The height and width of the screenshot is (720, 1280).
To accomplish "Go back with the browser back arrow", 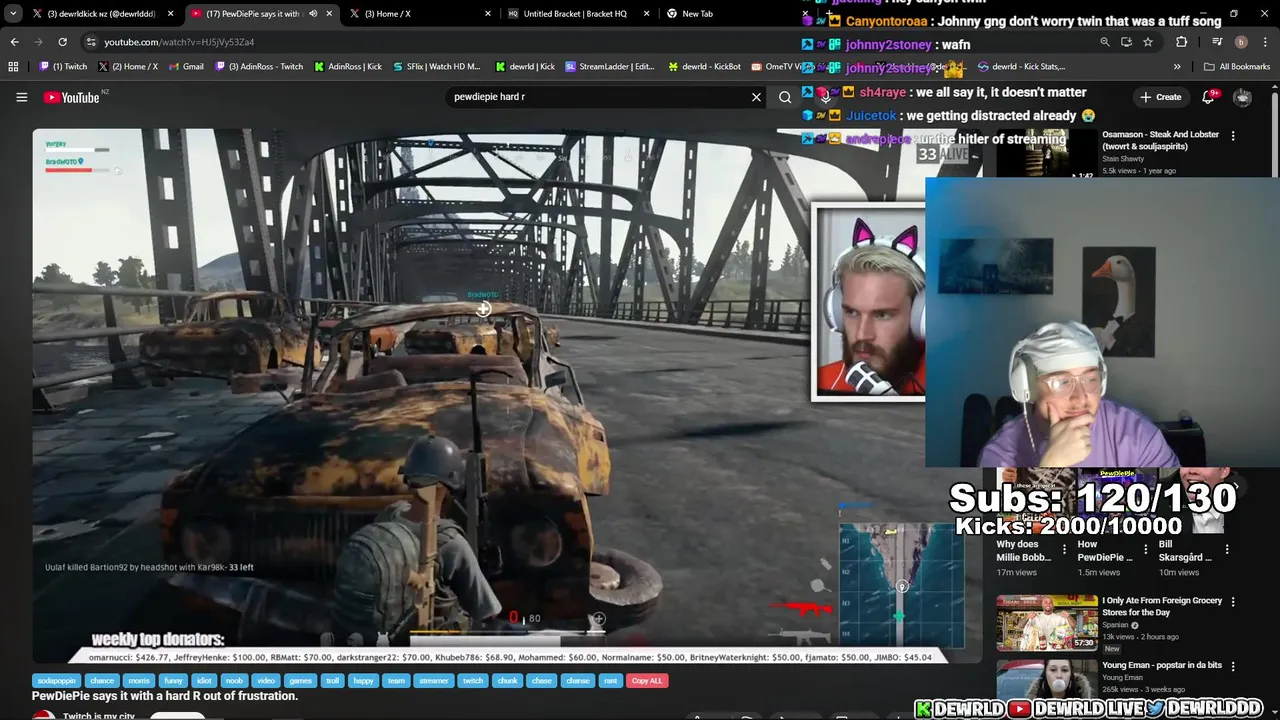I will [x=14, y=42].
